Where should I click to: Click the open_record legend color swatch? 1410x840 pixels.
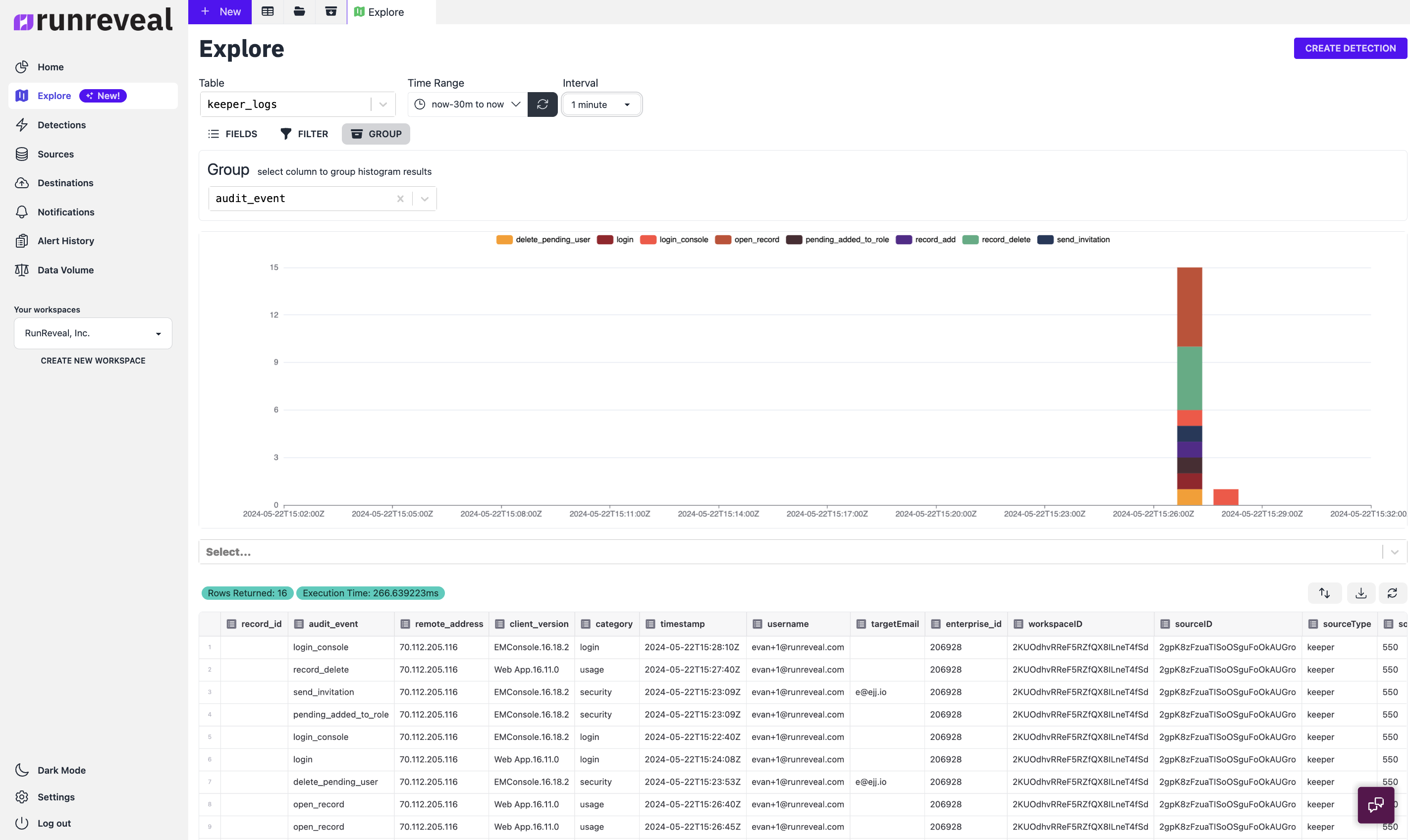(722, 239)
